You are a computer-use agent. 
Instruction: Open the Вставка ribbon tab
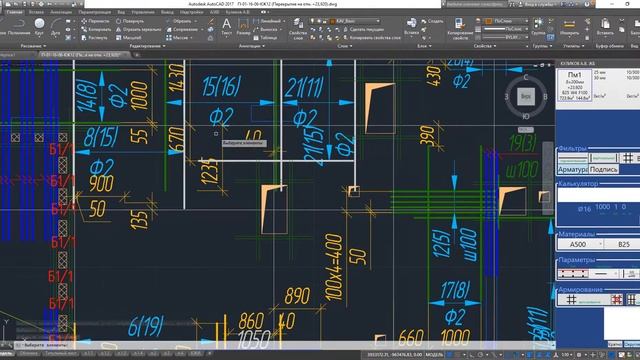[x=36, y=12]
